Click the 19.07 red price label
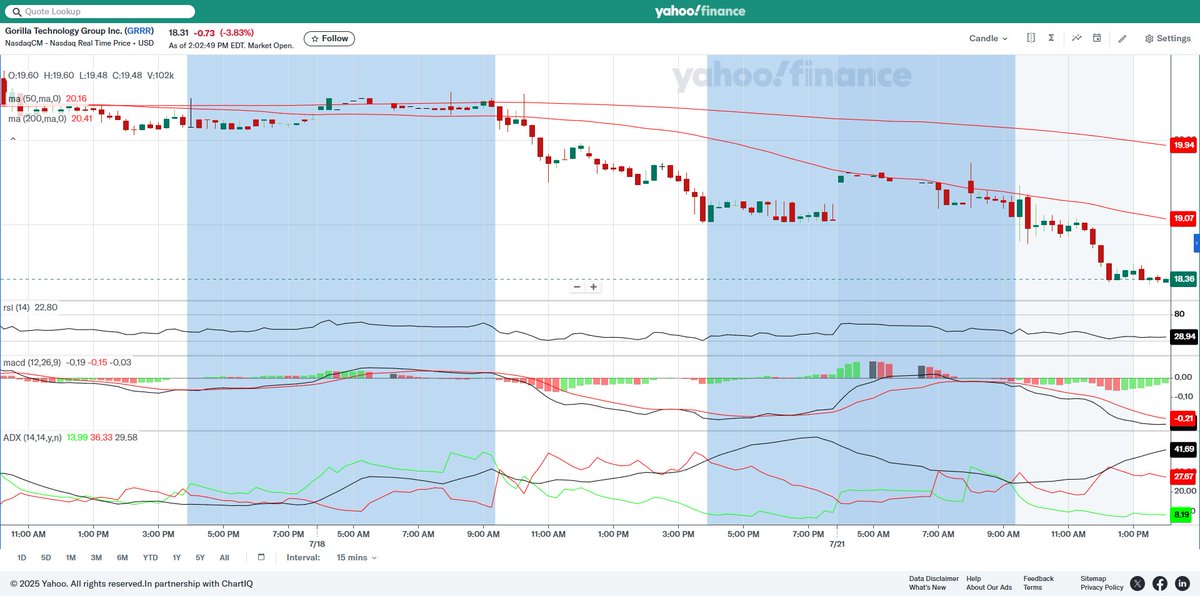Screen dimensions: 1200x596 click(1184, 218)
